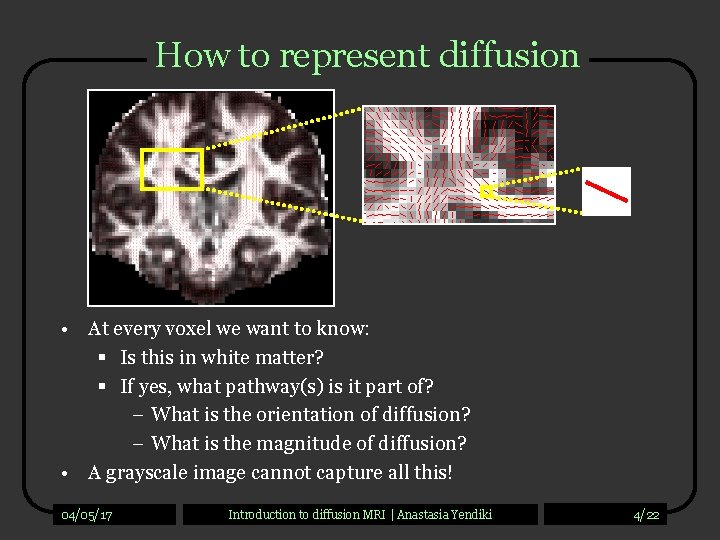This screenshot has height=540, width=720.
Task: Click 'A grayscale image cannot capture all this!'
Action: click(270, 472)
